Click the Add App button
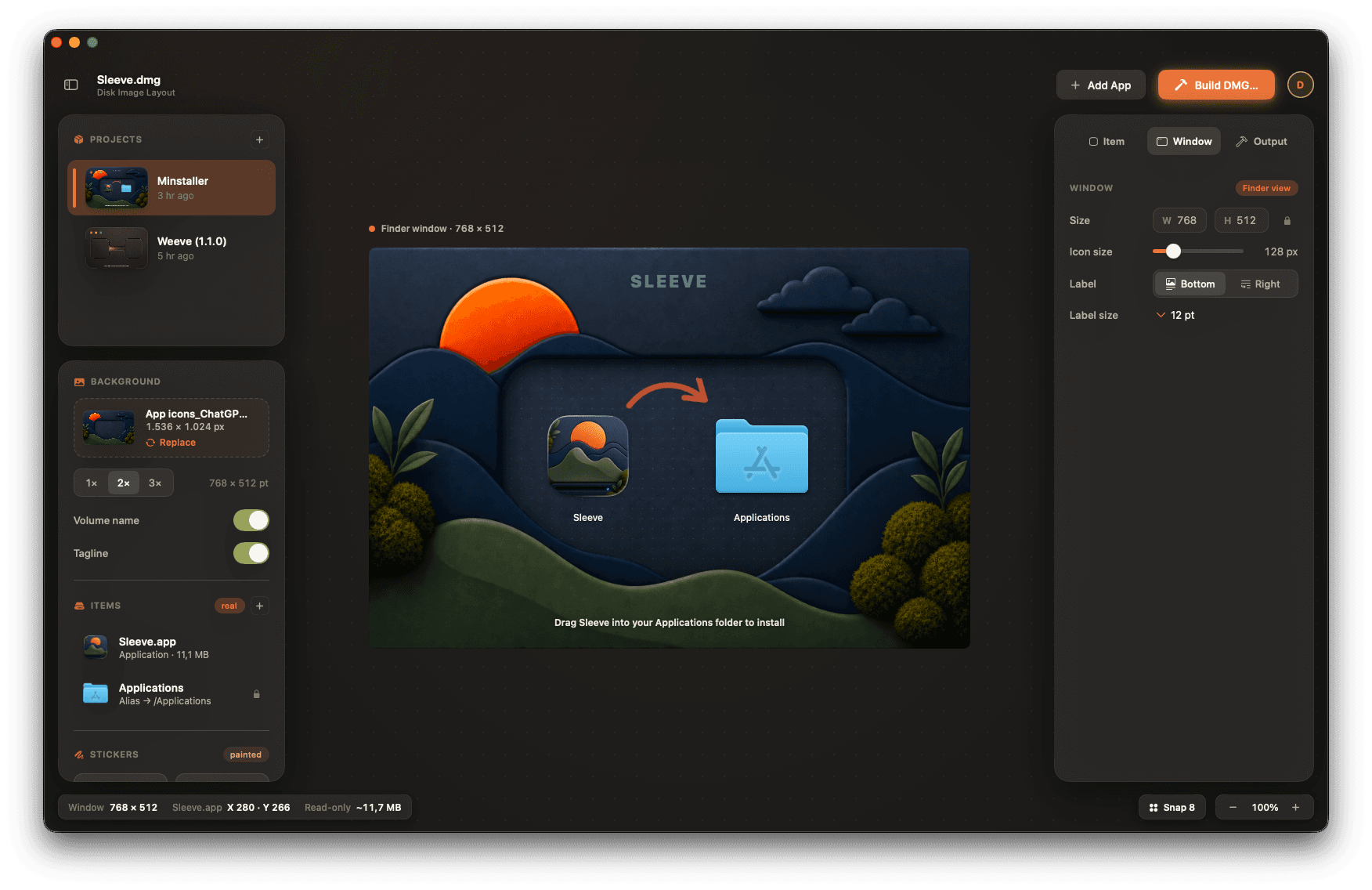Screen dimensions: 1372x890 [x=1101, y=85]
